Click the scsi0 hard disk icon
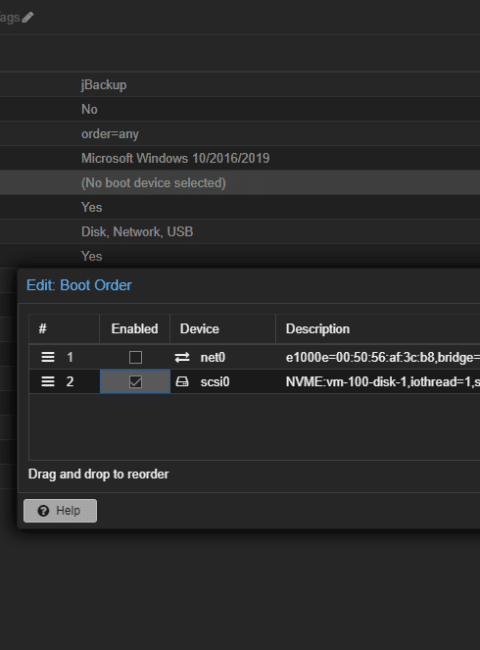 pos(182,381)
